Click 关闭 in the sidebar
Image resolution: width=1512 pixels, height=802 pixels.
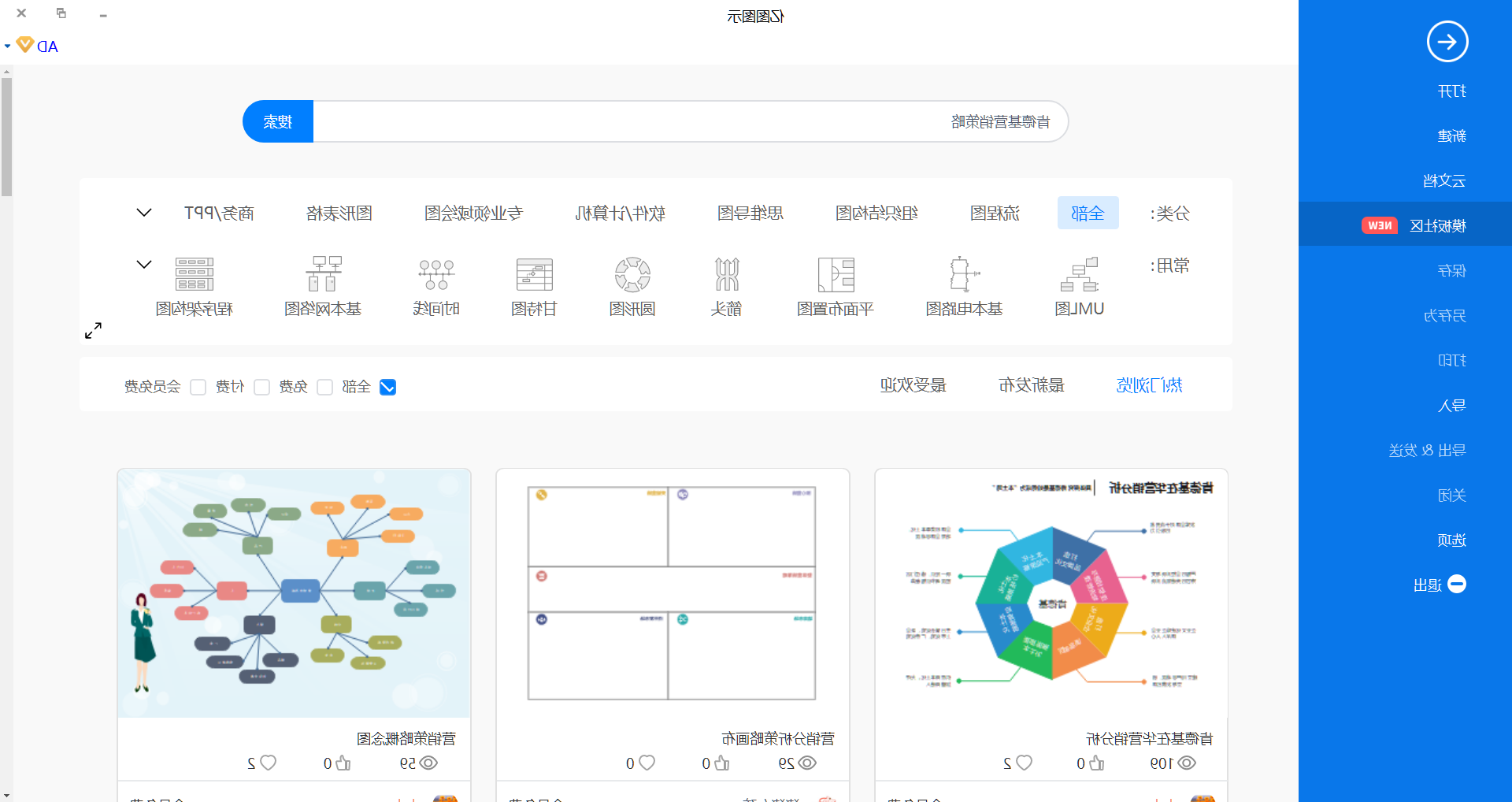[x=1451, y=496]
